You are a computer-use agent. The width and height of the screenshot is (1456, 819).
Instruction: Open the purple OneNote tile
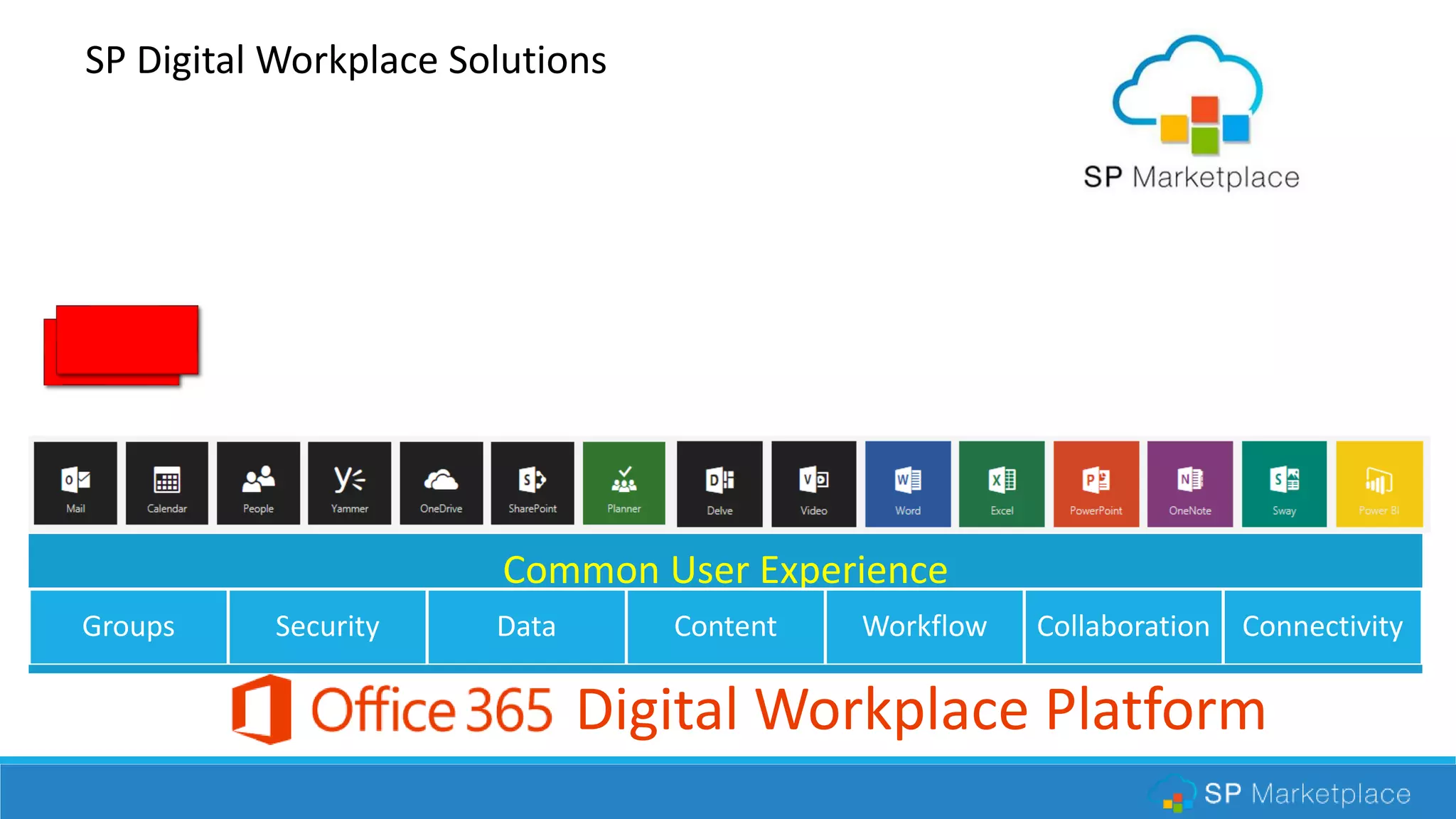coord(1190,484)
